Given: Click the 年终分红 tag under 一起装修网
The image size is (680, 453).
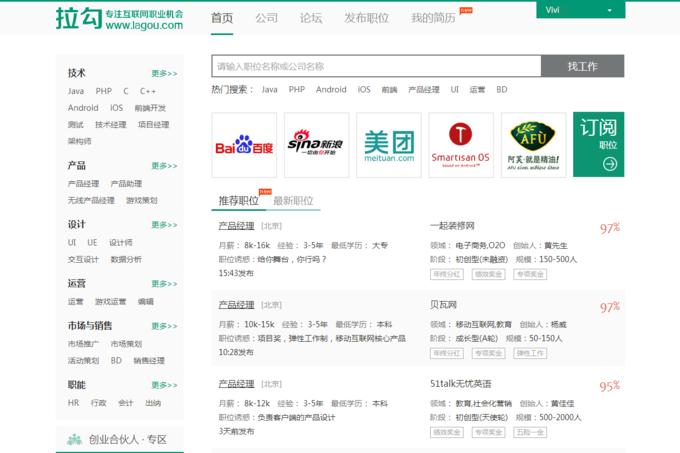Looking at the screenshot, I should [x=447, y=274].
